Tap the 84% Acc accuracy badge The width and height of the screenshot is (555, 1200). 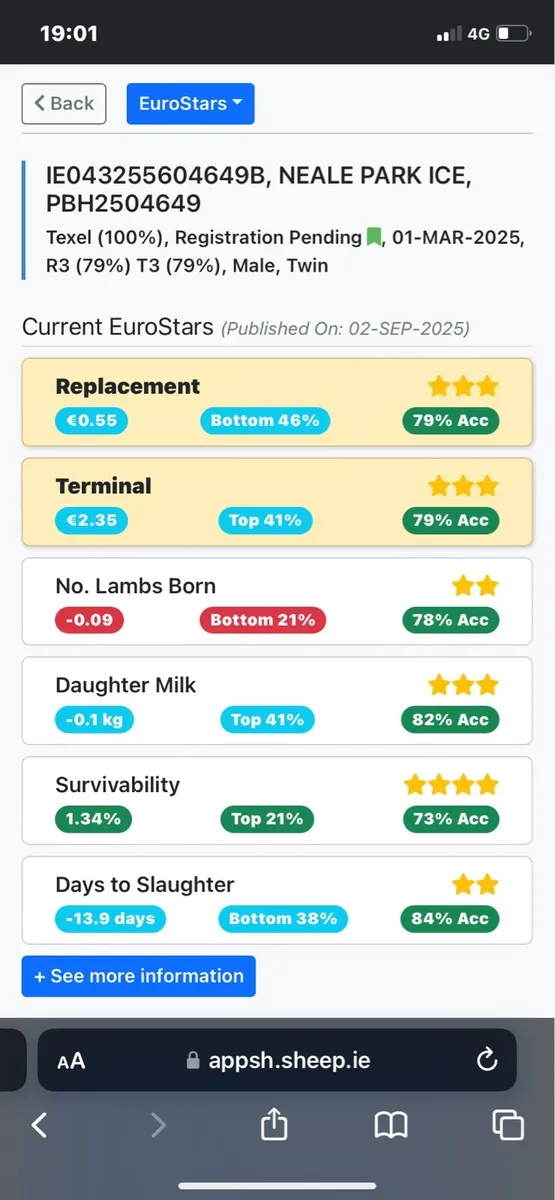(450, 918)
